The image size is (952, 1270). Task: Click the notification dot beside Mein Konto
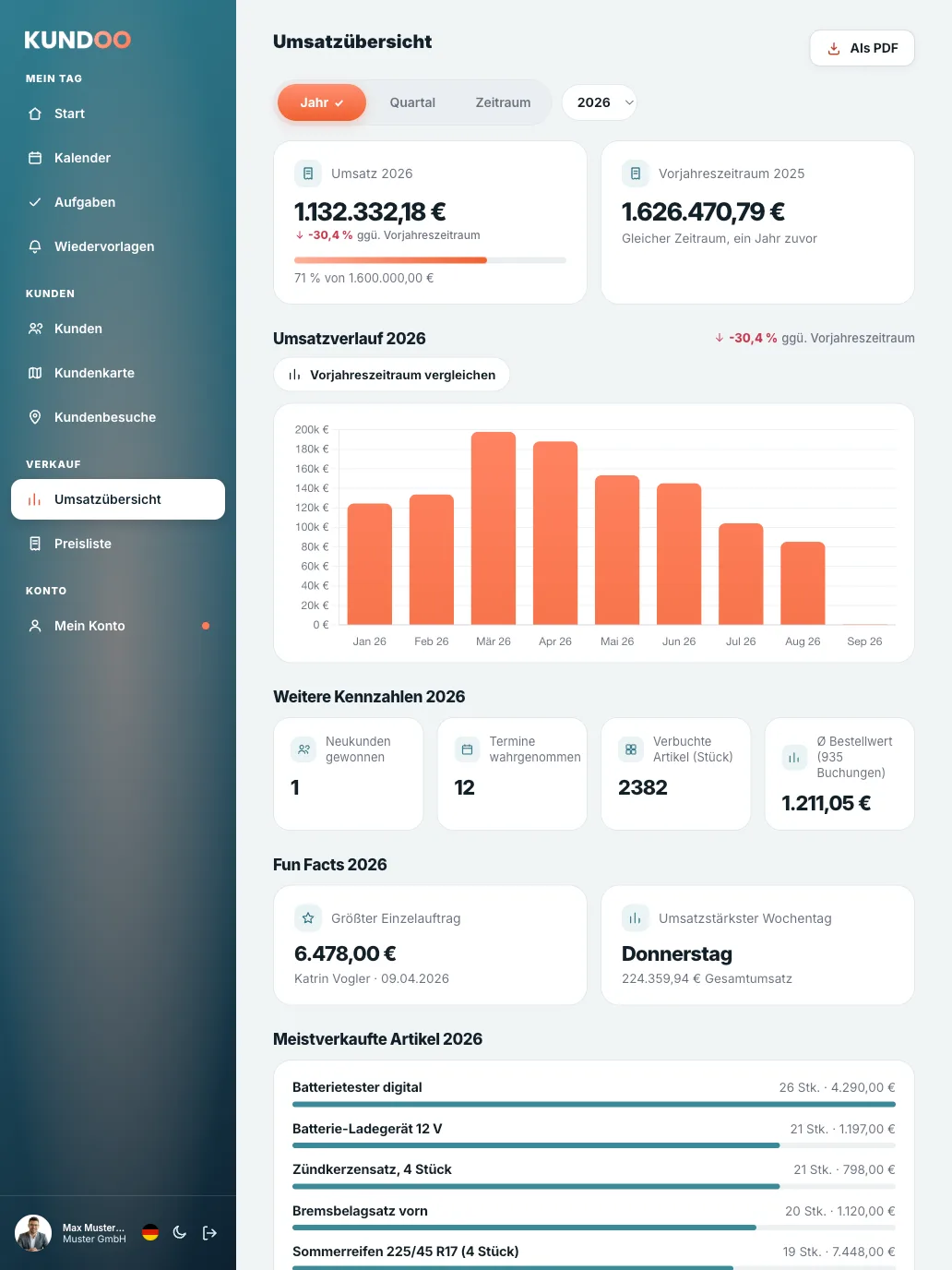point(206,626)
